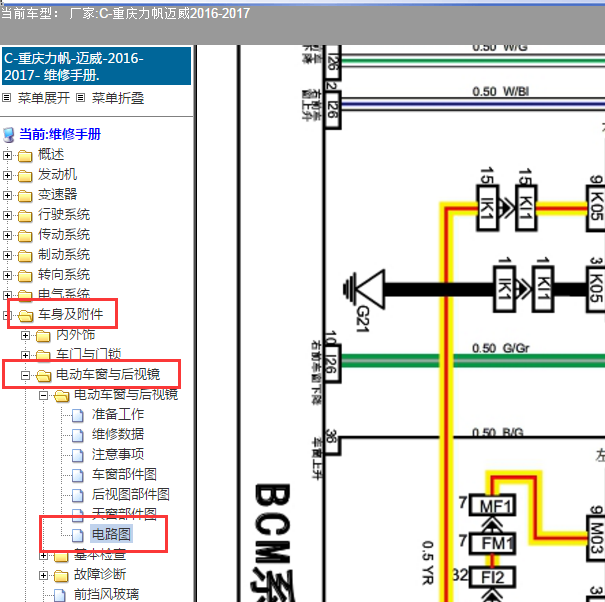Screen dimensions: 605x602
Task: Select the 传动系统 tree item
Action: click(64, 235)
